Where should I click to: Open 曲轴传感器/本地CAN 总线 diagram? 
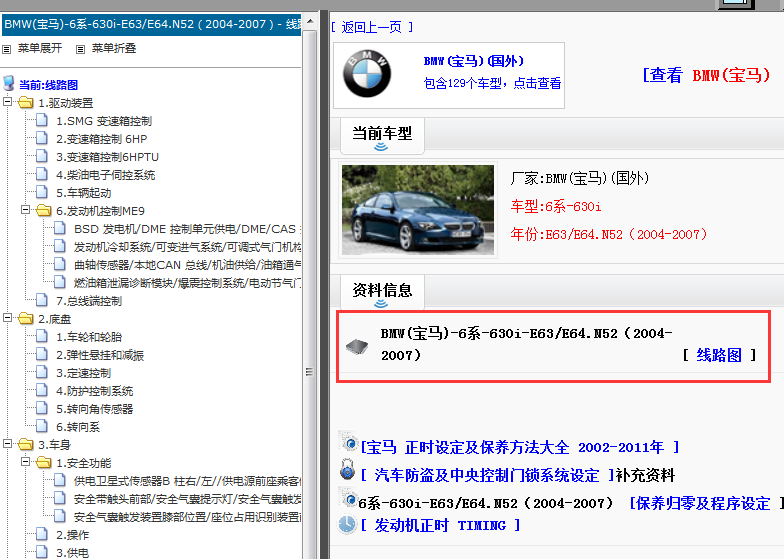[188, 266]
